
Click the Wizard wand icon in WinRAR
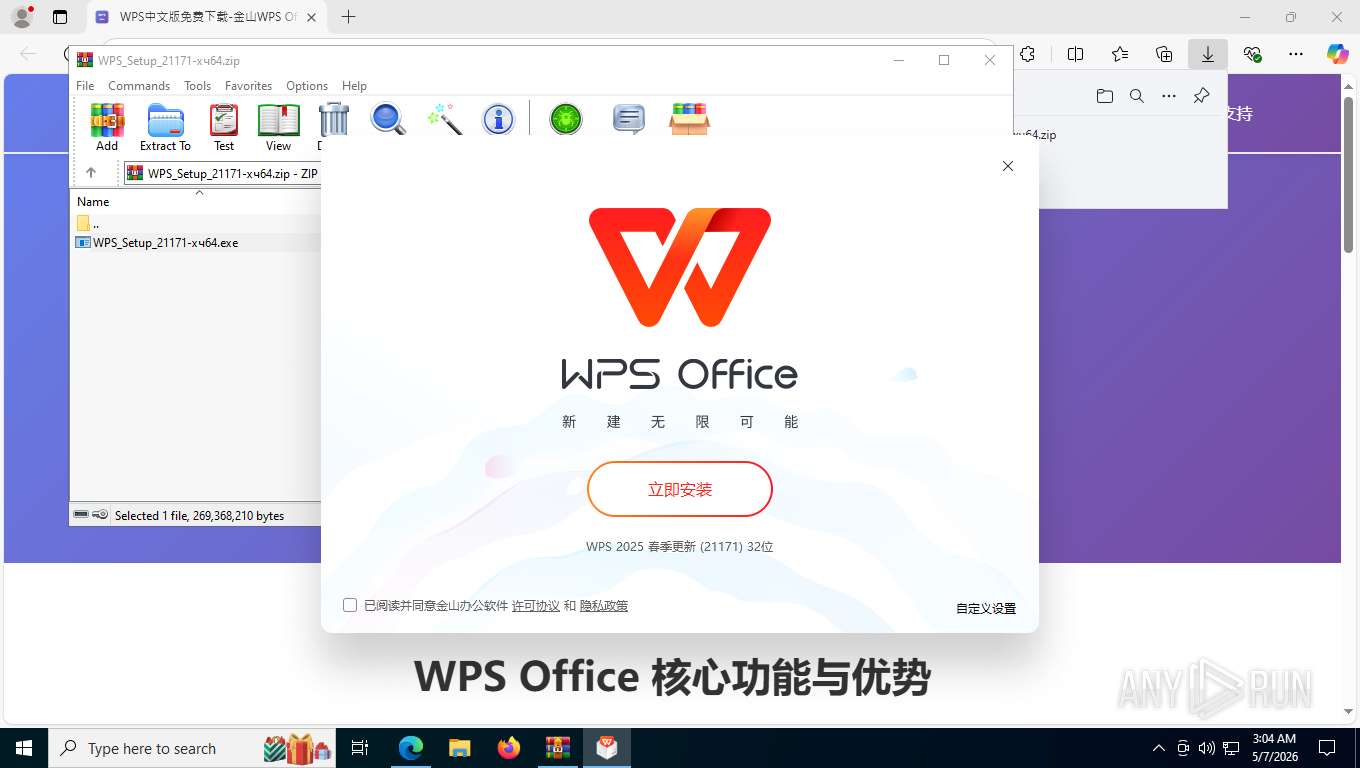pyautogui.click(x=444, y=119)
